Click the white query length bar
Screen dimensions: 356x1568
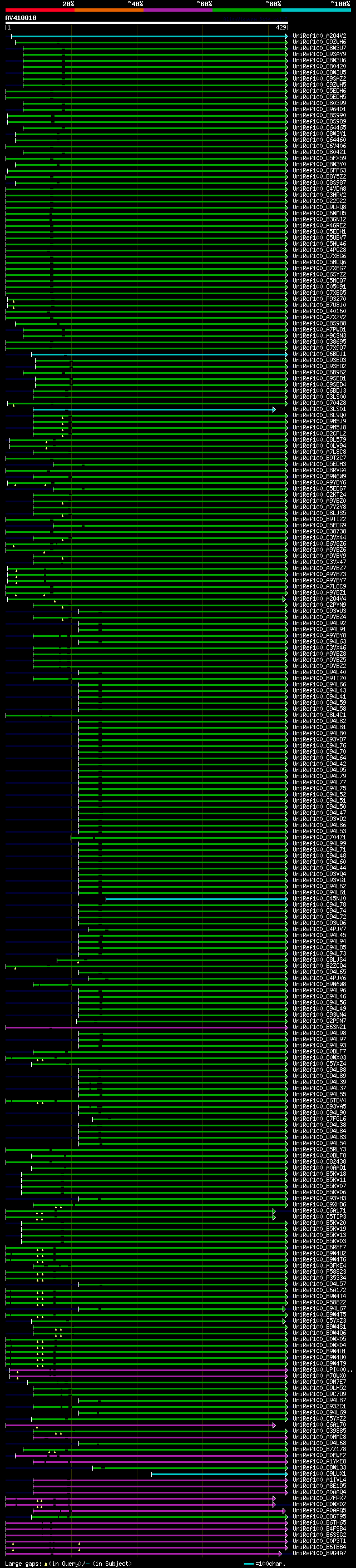coord(147,23)
